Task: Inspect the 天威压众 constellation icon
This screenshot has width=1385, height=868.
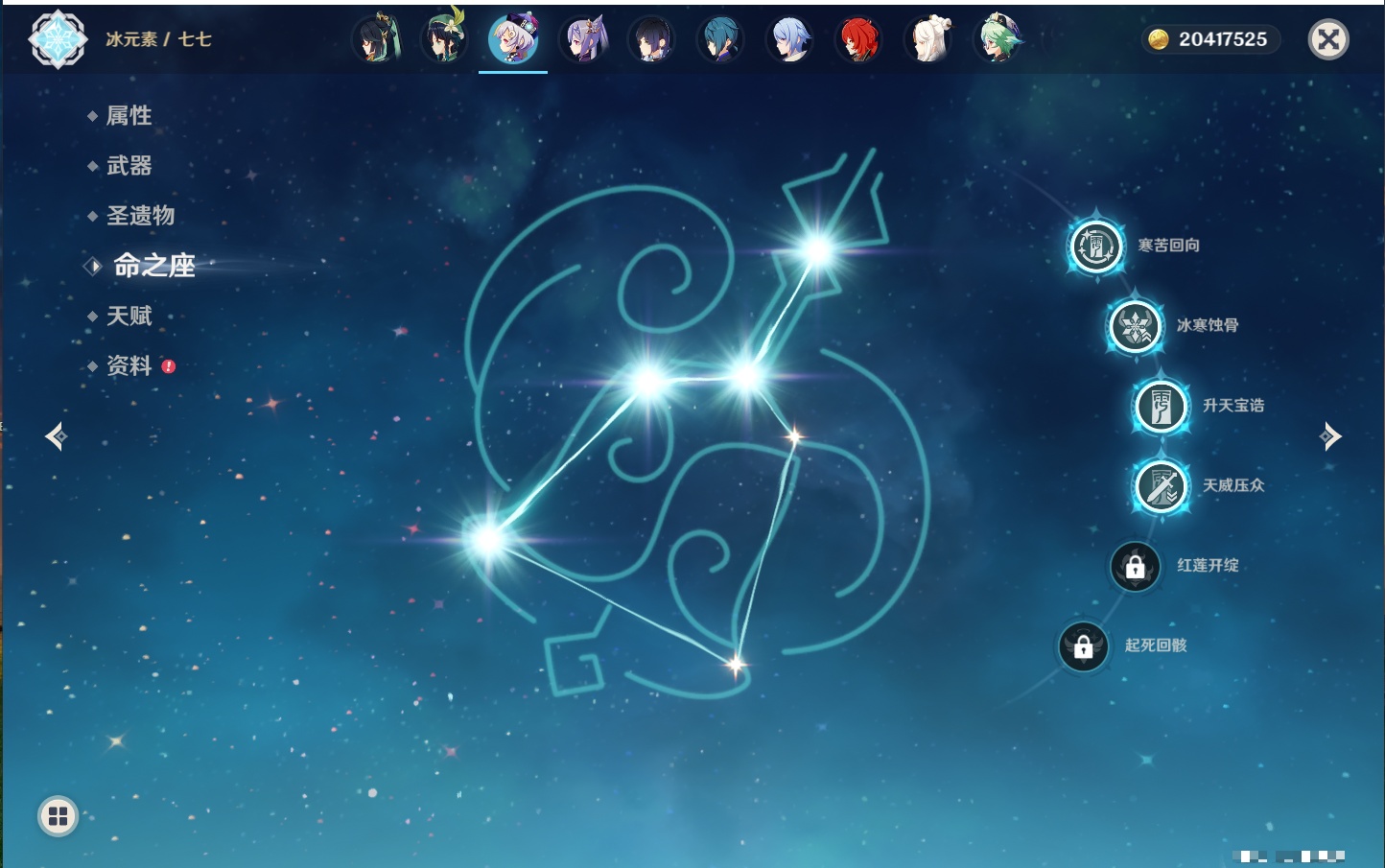Action: tap(1161, 486)
